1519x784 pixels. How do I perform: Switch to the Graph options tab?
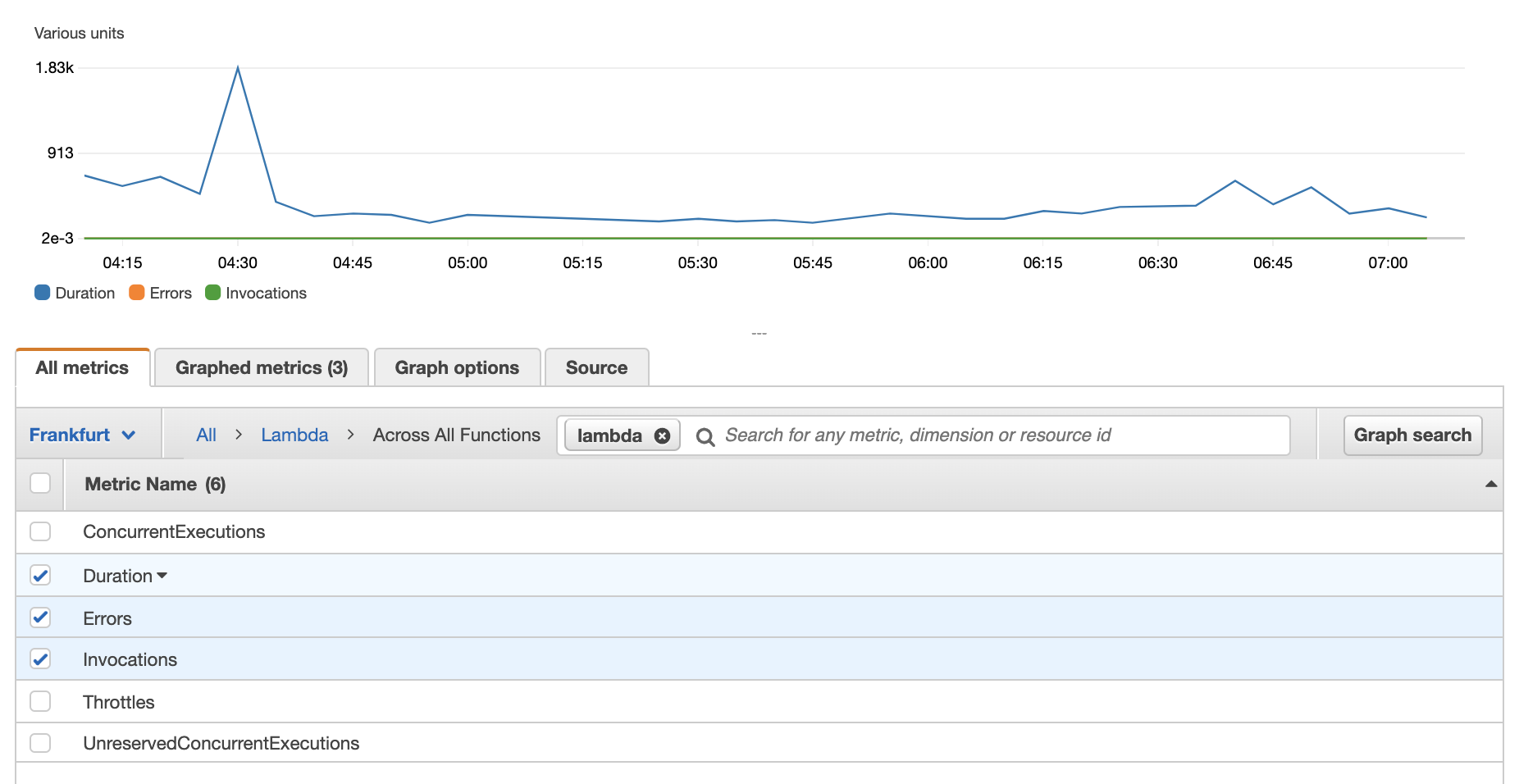point(457,367)
